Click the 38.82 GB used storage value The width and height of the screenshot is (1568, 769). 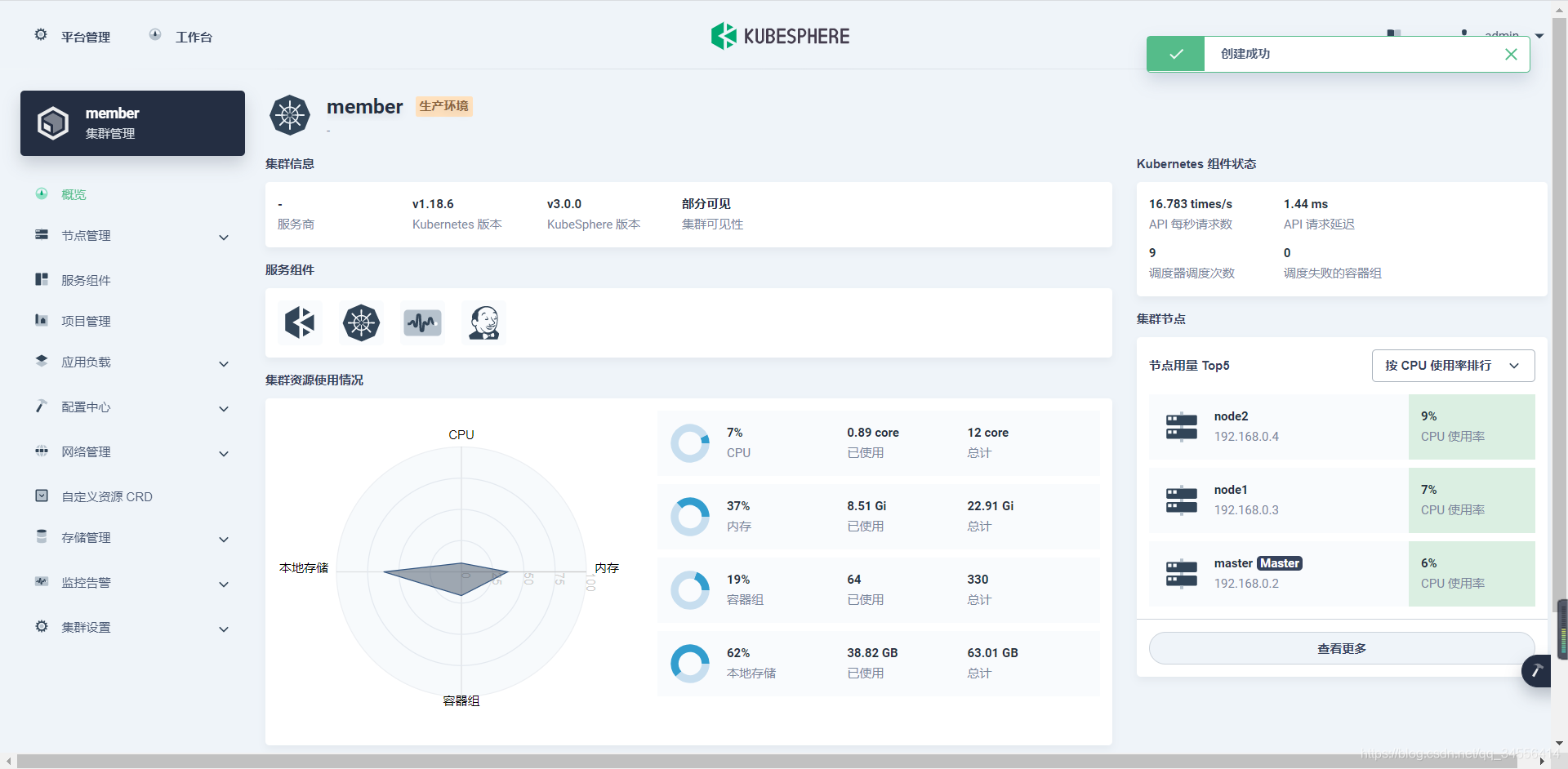tap(872, 653)
